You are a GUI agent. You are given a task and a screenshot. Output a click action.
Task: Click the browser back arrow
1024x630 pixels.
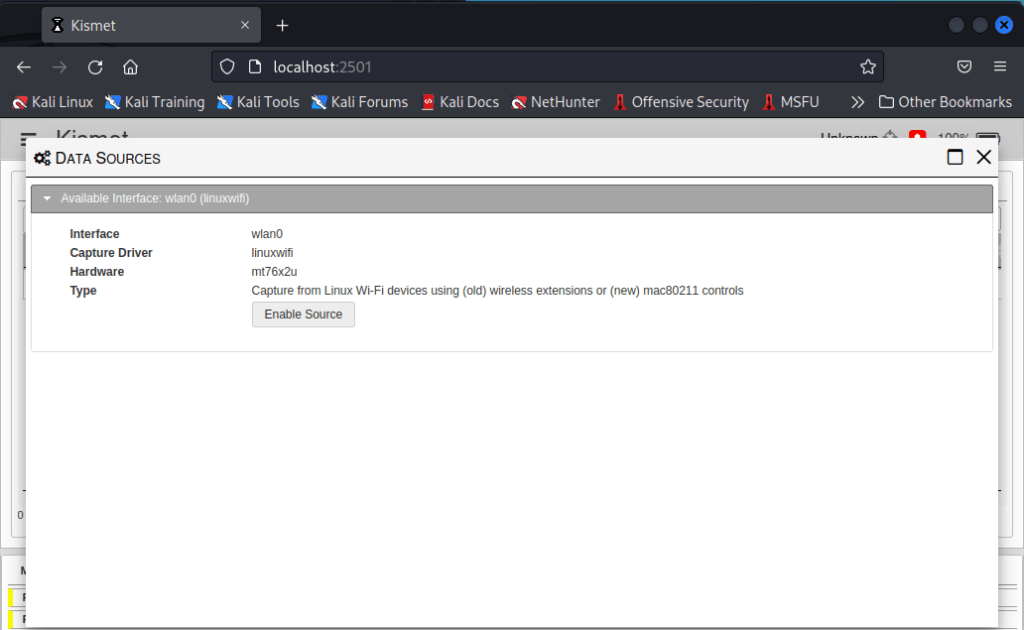coord(24,67)
